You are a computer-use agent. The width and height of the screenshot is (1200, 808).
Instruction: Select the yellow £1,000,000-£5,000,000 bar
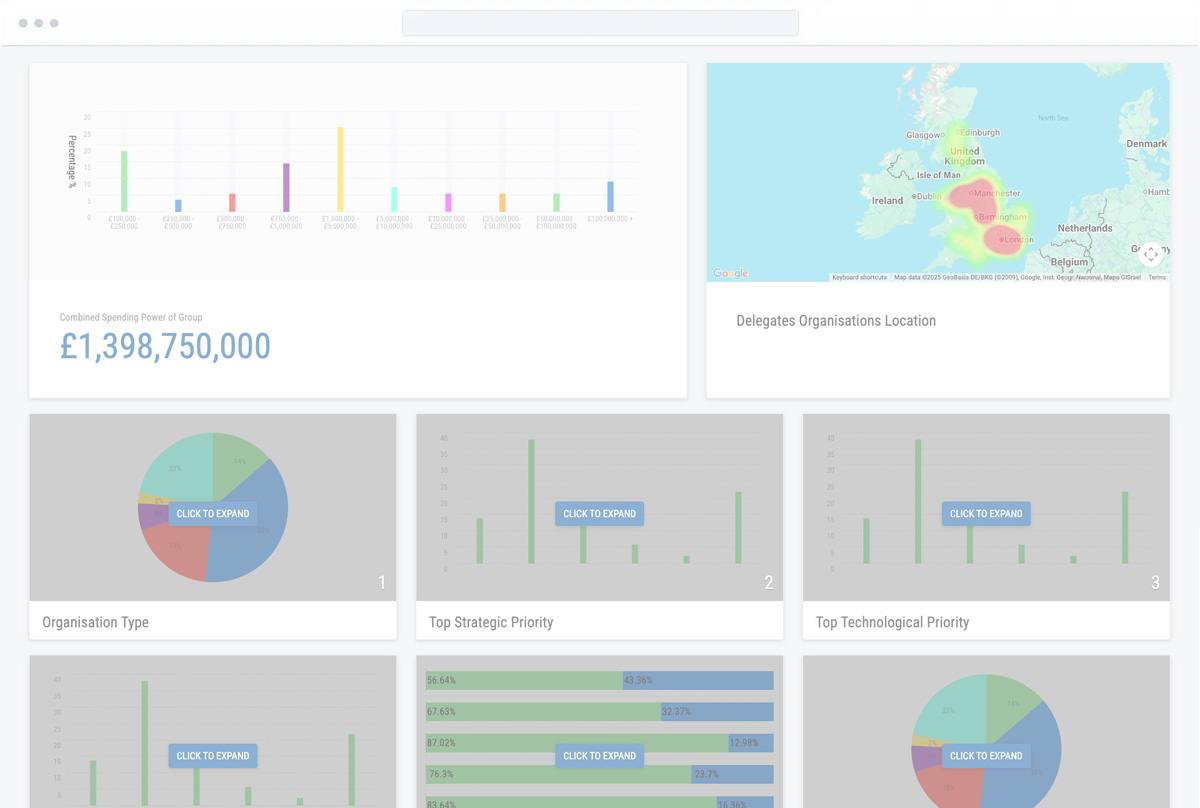pos(340,169)
